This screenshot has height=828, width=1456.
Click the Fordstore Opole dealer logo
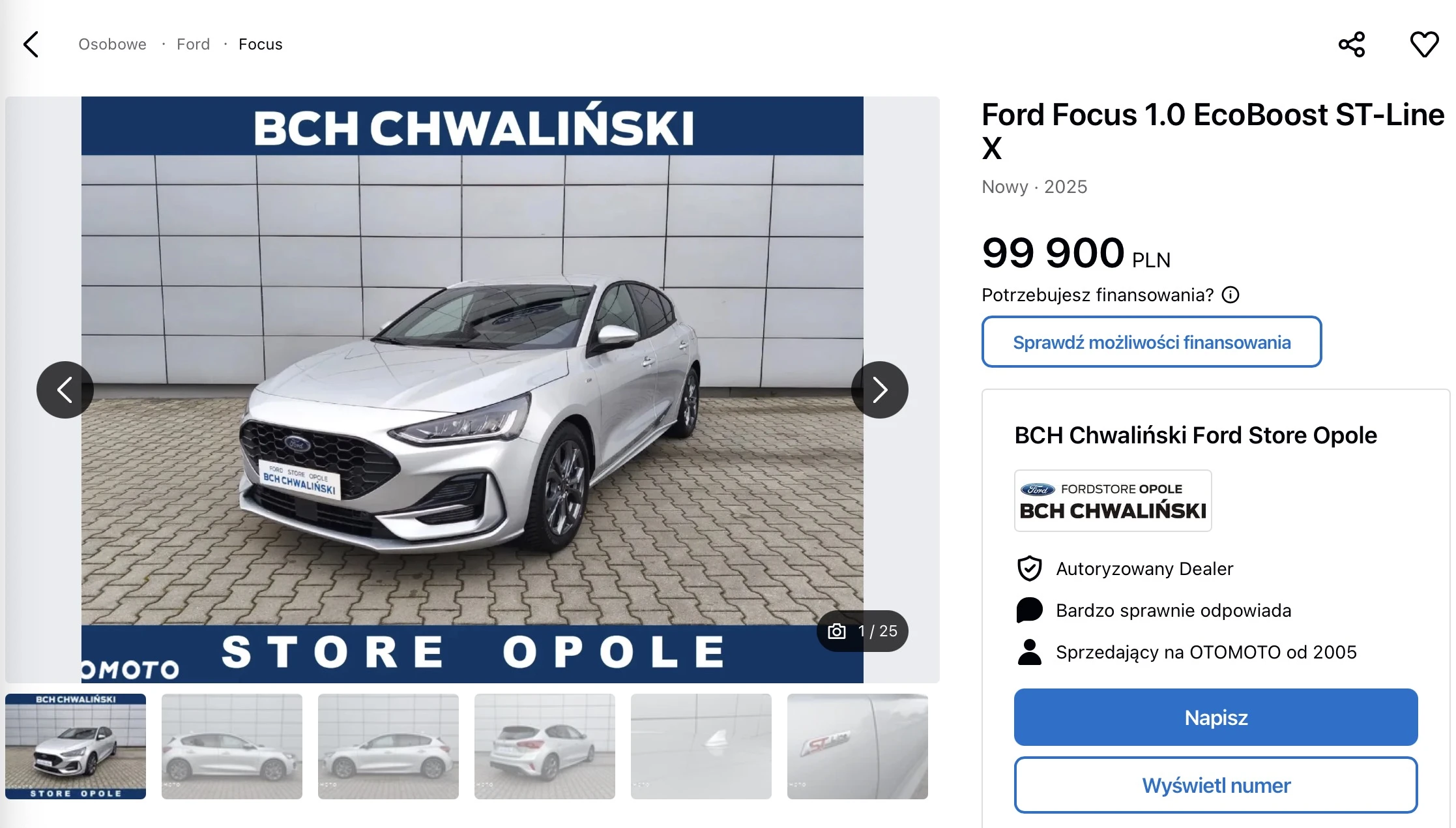pos(1113,501)
